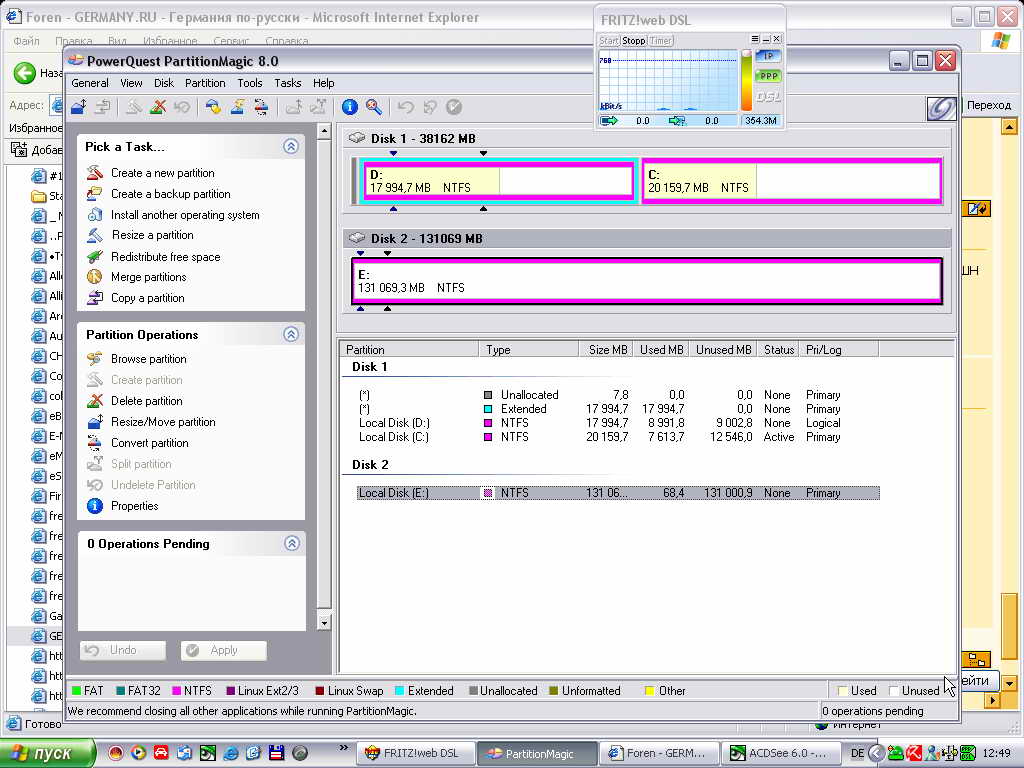Collapse the Partition Operations panel

pyautogui.click(x=291, y=334)
